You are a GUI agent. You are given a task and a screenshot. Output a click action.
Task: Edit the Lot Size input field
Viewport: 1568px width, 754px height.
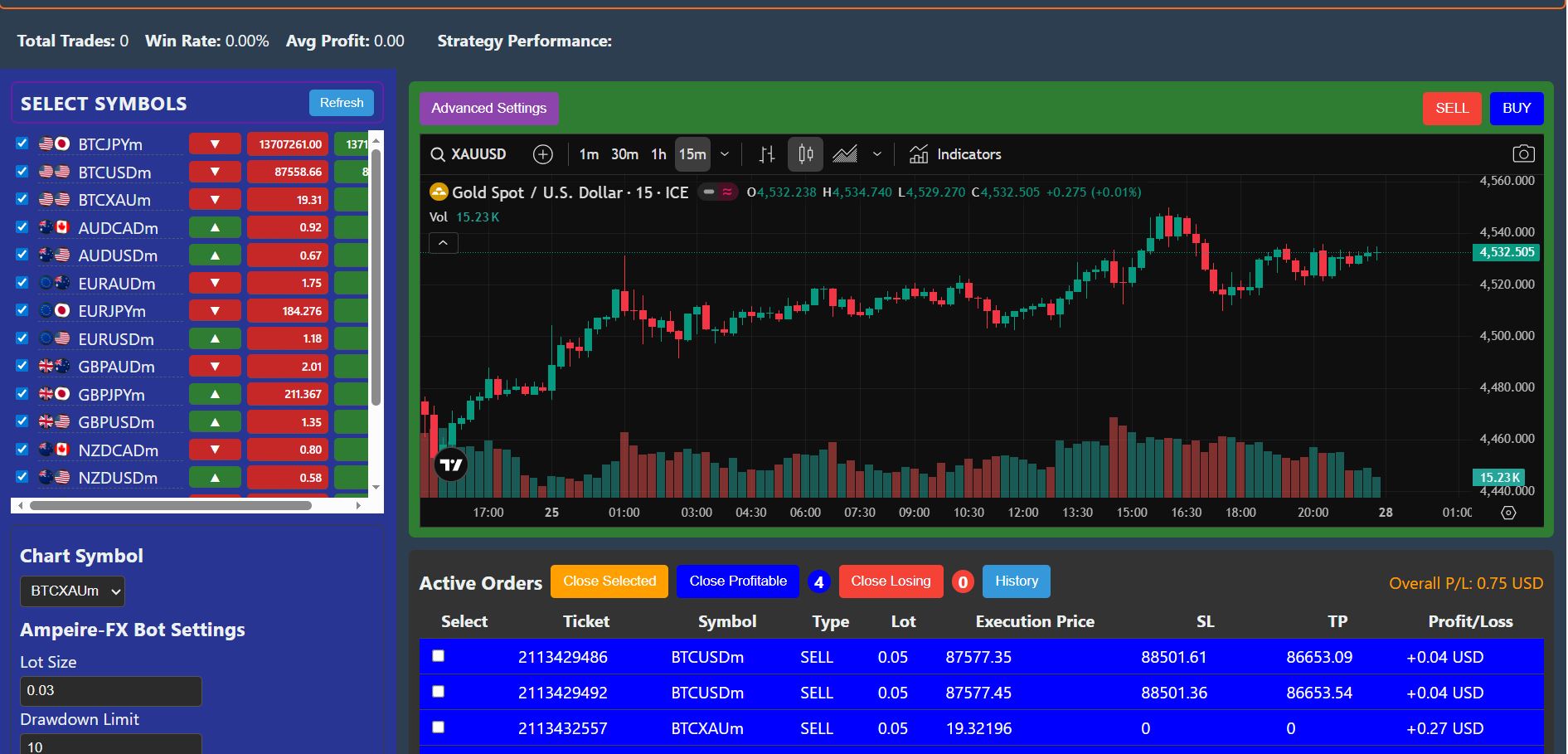pyautogui.click(x=110, y=690)
